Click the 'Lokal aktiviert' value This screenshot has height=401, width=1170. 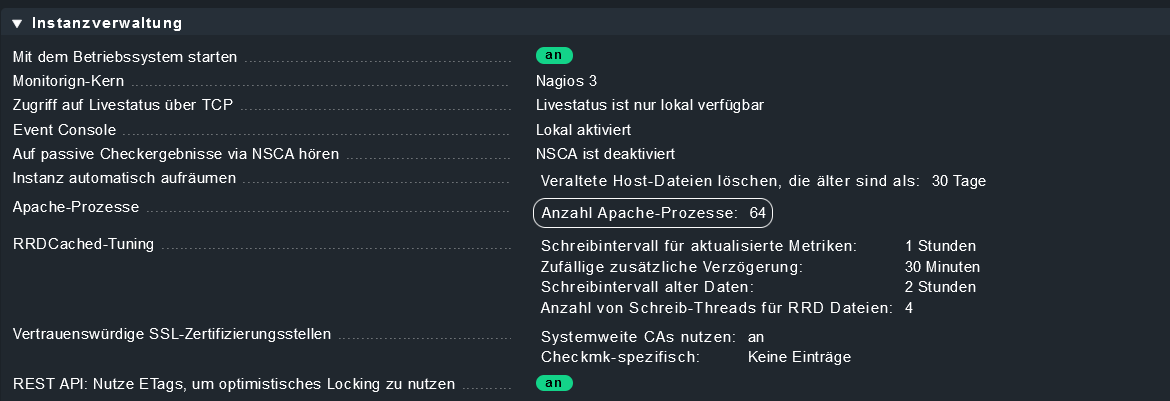point(583,130)
